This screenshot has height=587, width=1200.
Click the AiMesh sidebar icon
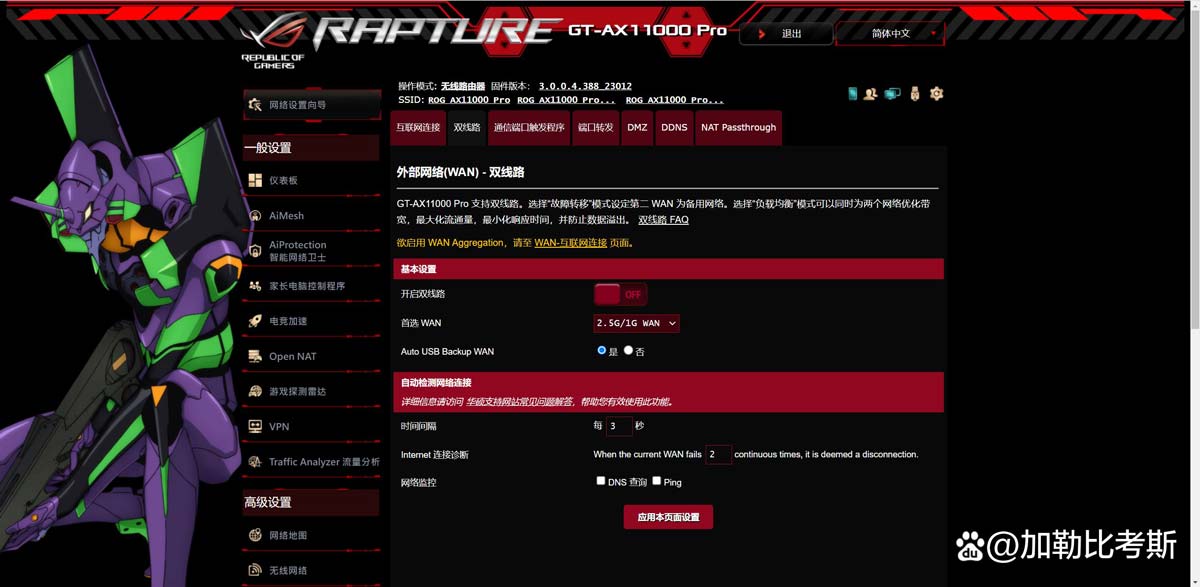(255, 215)
